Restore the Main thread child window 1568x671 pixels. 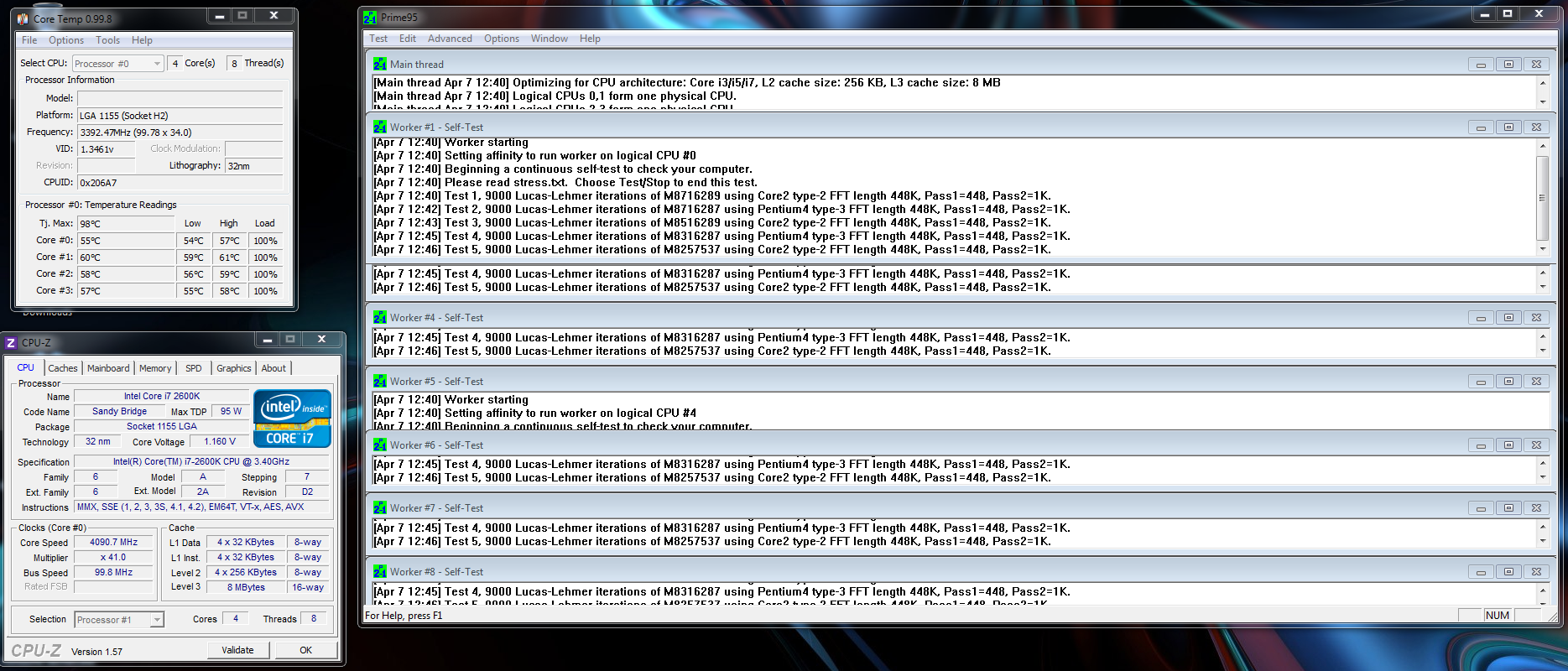1508,65
